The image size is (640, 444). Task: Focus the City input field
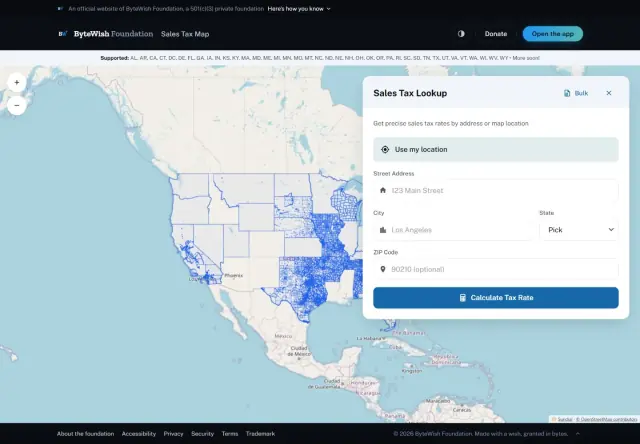(453, 230)
